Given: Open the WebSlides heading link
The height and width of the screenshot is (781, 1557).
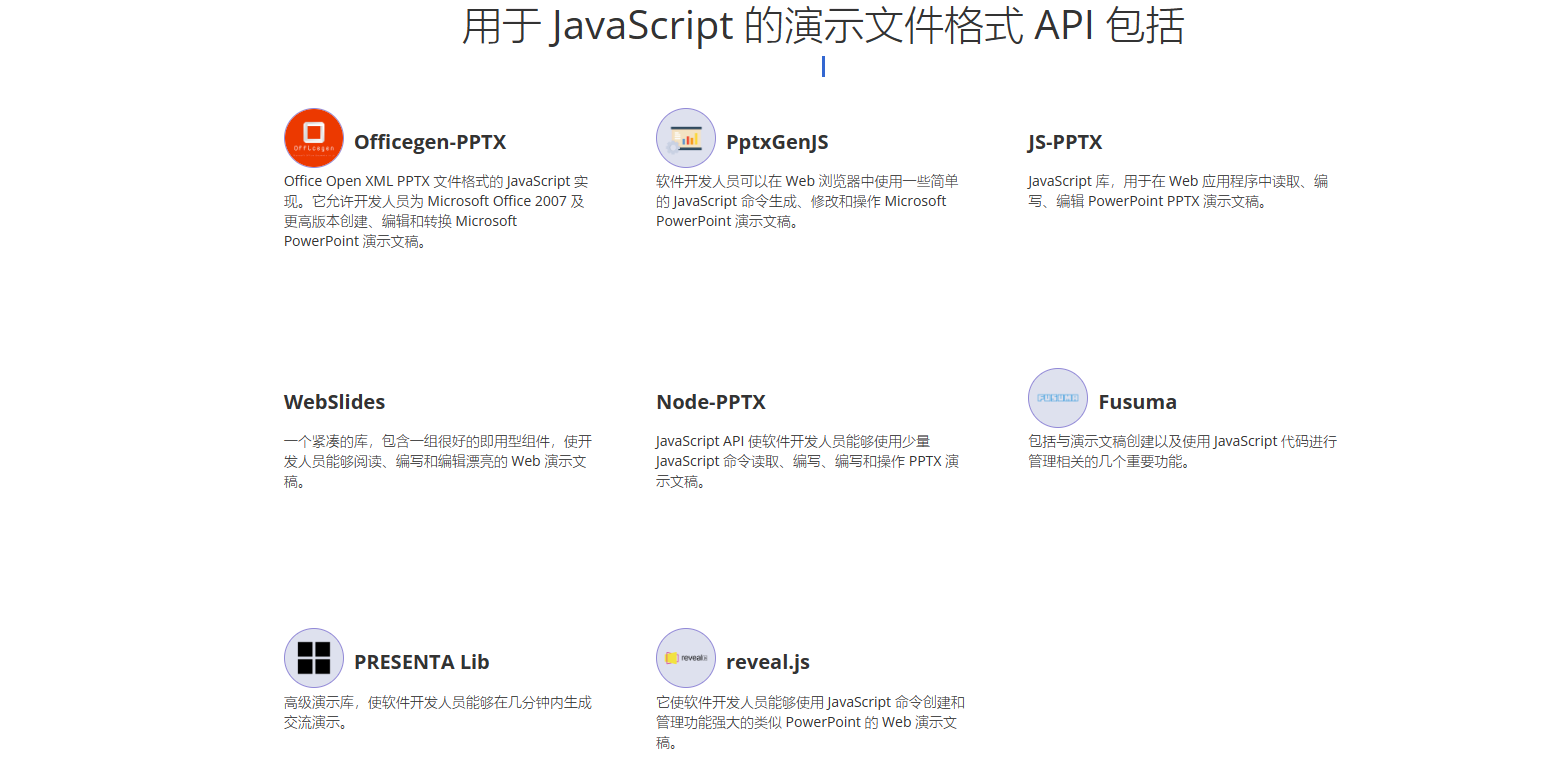Looking at the screenshot, I should 334,402.
